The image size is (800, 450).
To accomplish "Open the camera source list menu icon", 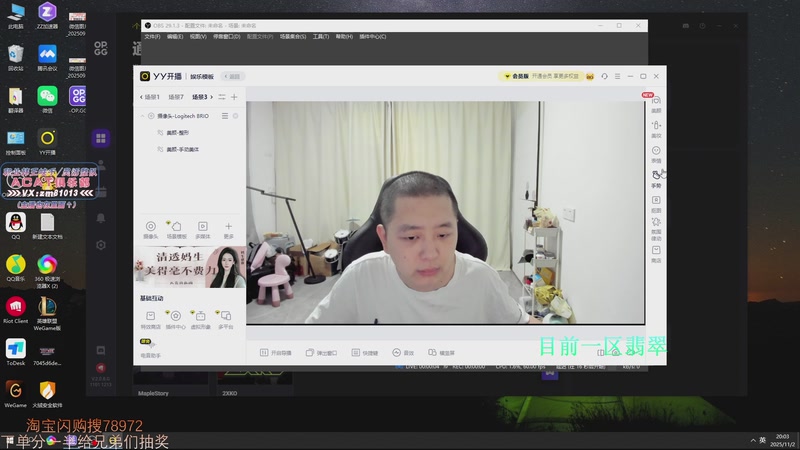I will pos(224,116).
